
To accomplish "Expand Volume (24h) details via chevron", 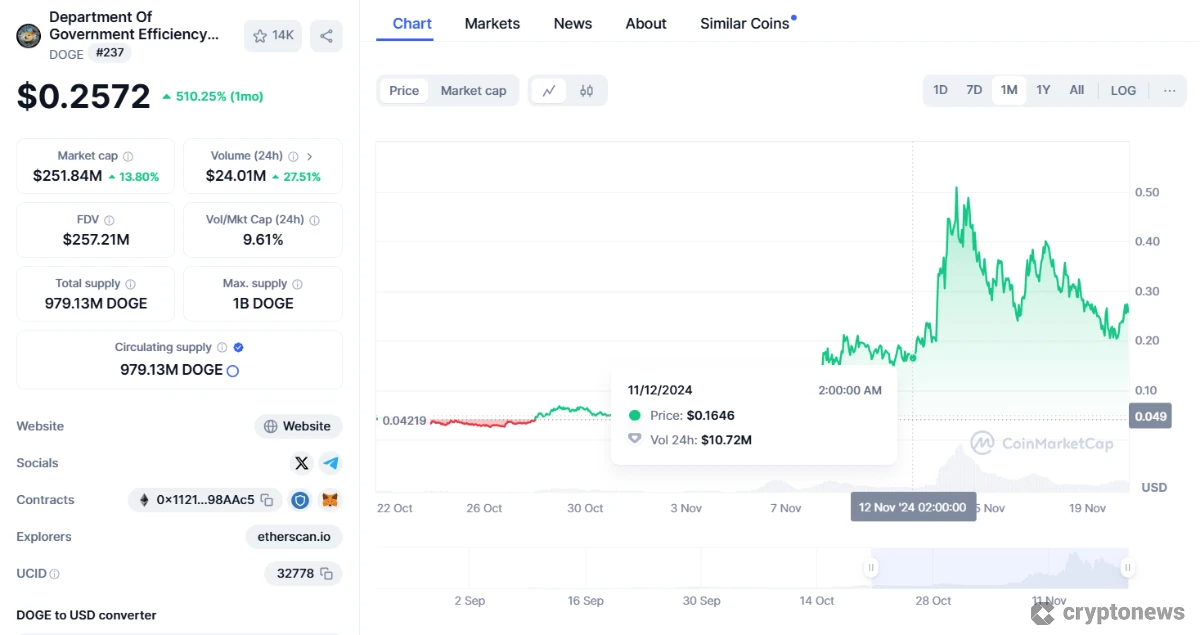I will [309, 156].
